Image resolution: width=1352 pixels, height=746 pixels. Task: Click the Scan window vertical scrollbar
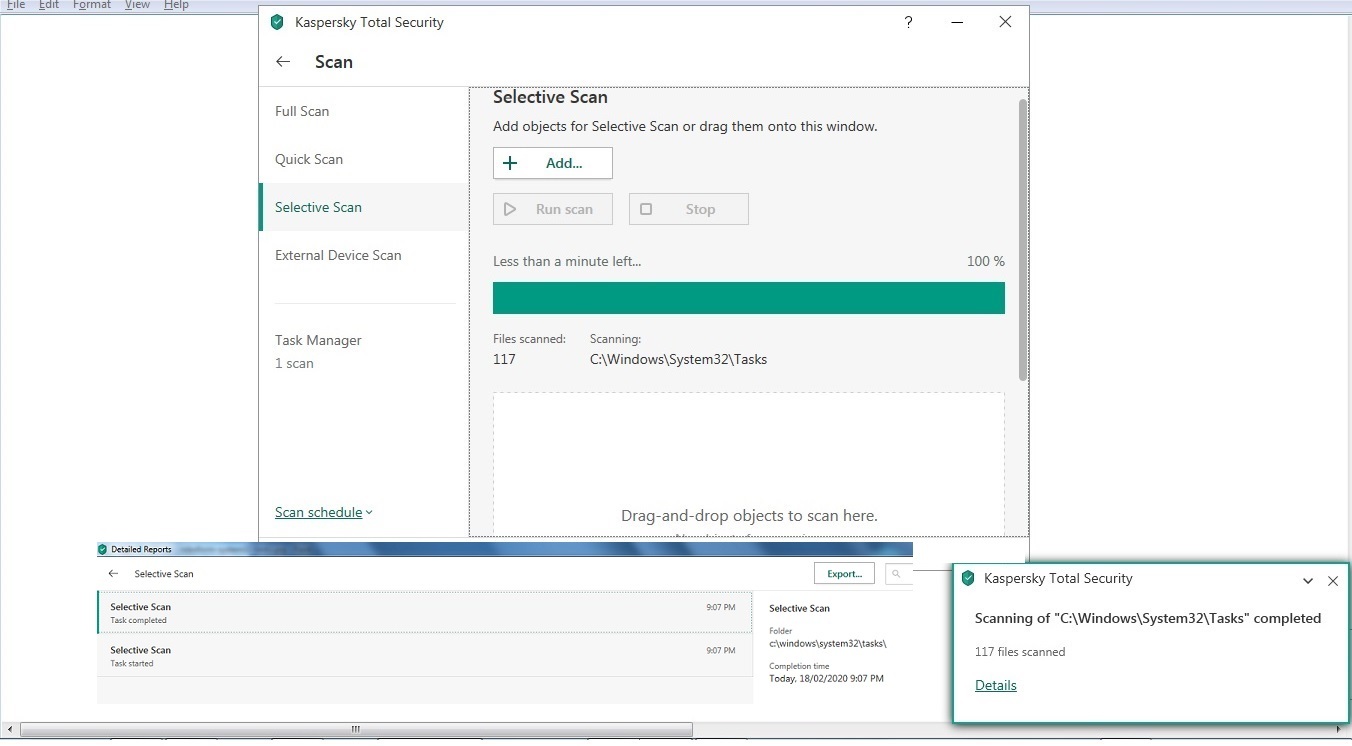click(1023, 239)
